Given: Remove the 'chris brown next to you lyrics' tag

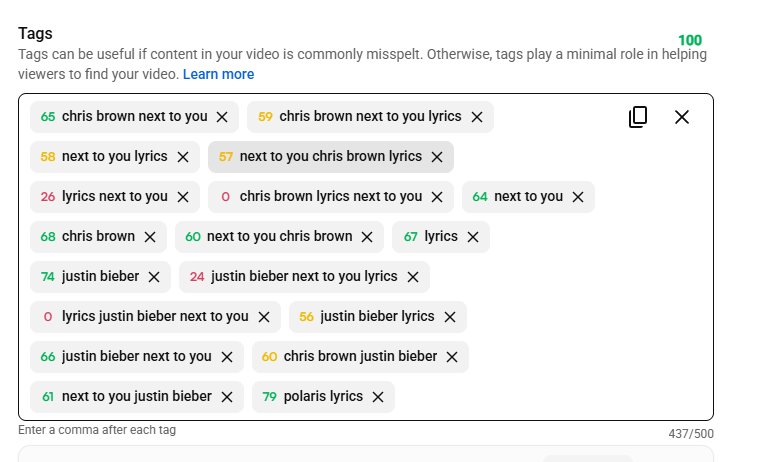Looking at the screenshot, I should tap(477, 117).
